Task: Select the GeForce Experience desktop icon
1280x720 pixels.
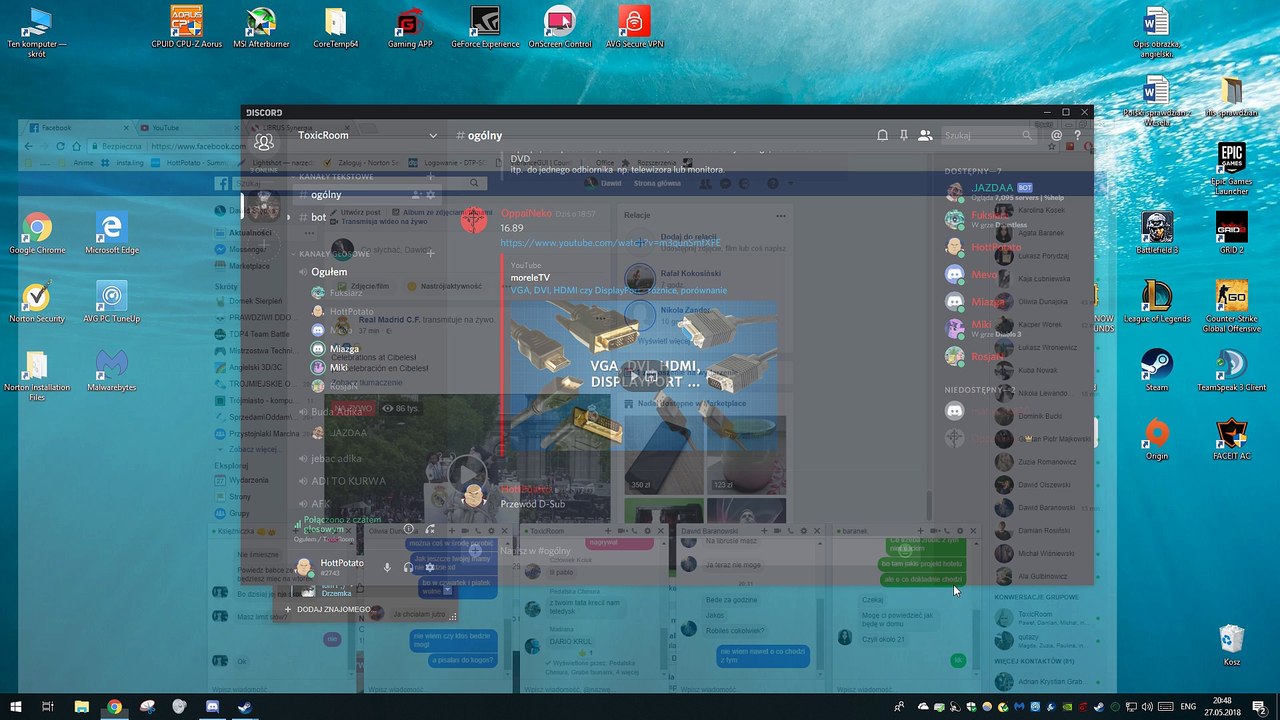Action: point(485,27)
